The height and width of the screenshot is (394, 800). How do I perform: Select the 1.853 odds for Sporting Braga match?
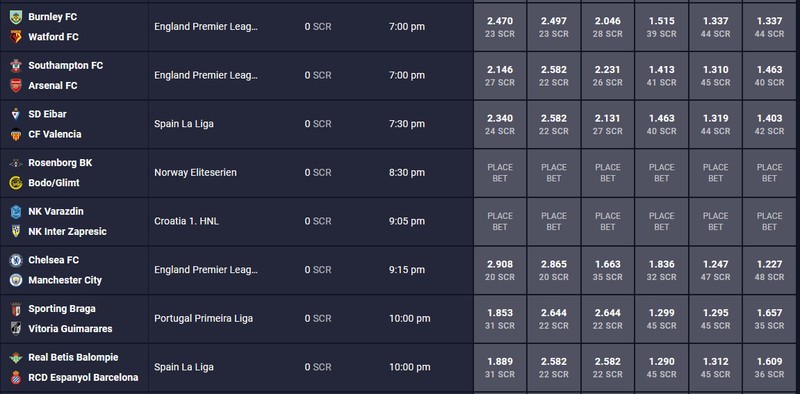pos(499,318)
